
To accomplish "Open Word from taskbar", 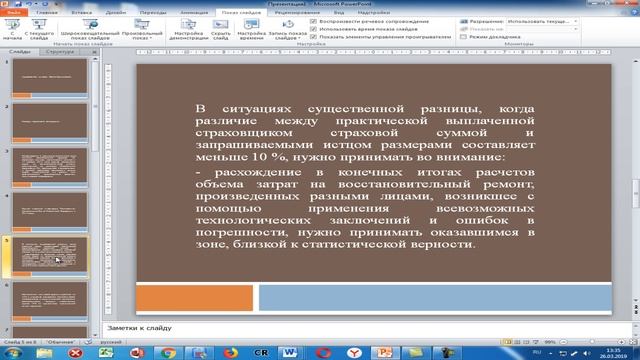I will pos(290,353).
